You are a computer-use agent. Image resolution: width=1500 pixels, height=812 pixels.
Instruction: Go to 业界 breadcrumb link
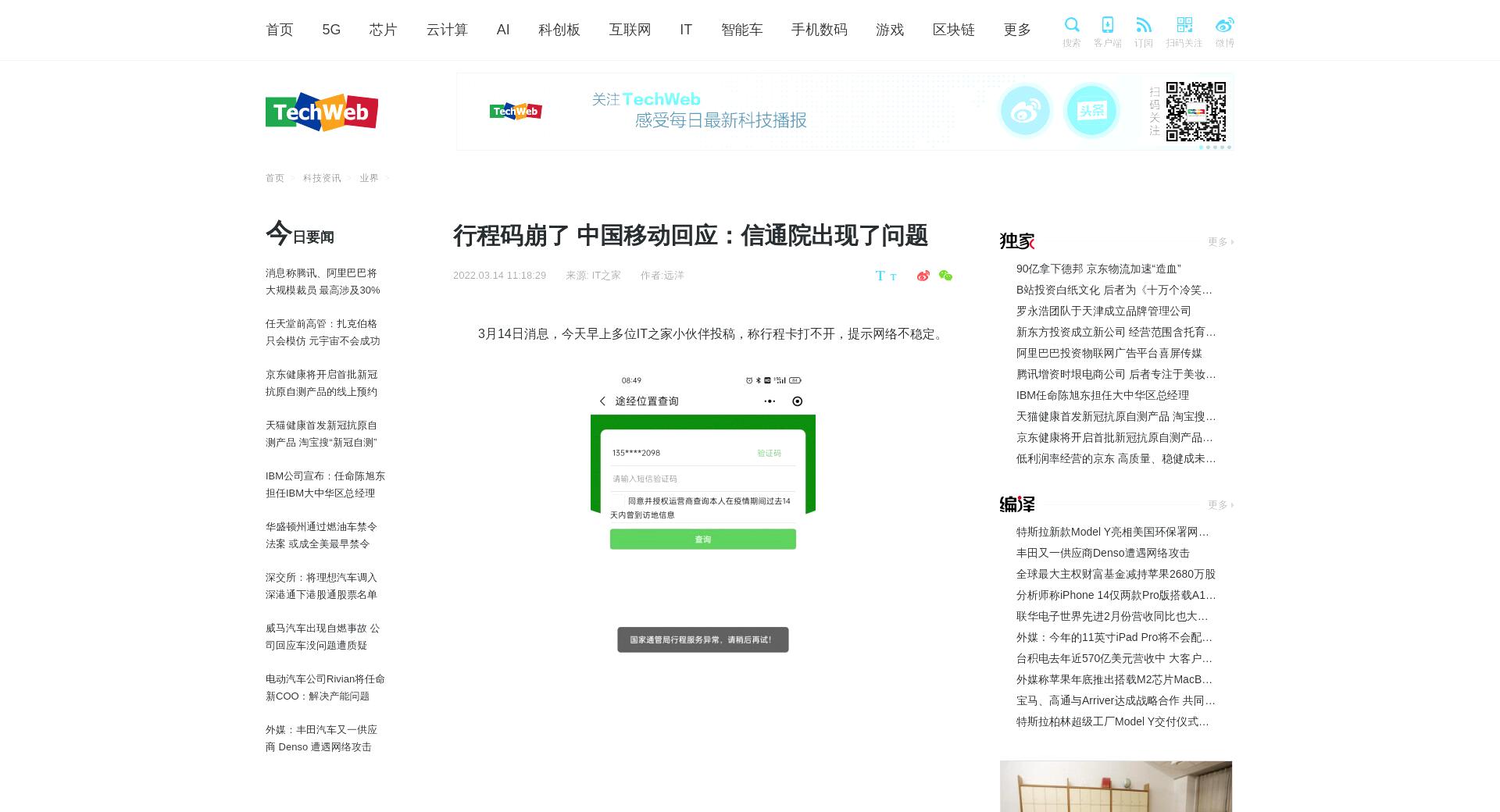pos(369,178)
